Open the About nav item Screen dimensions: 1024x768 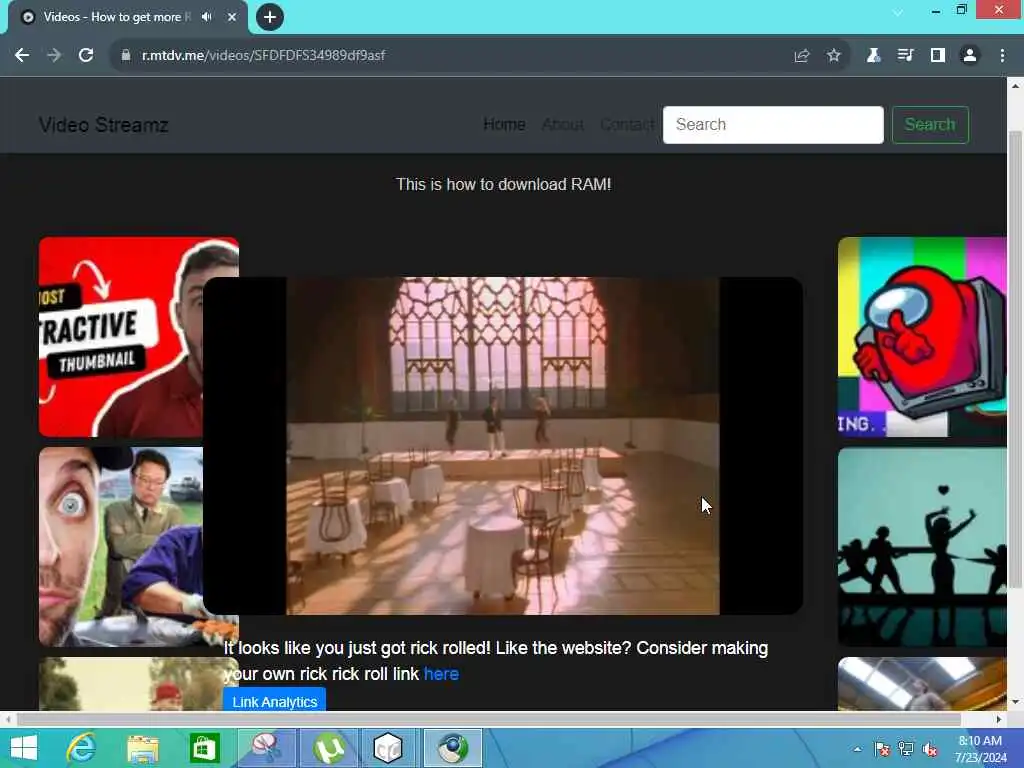[562, 124]
